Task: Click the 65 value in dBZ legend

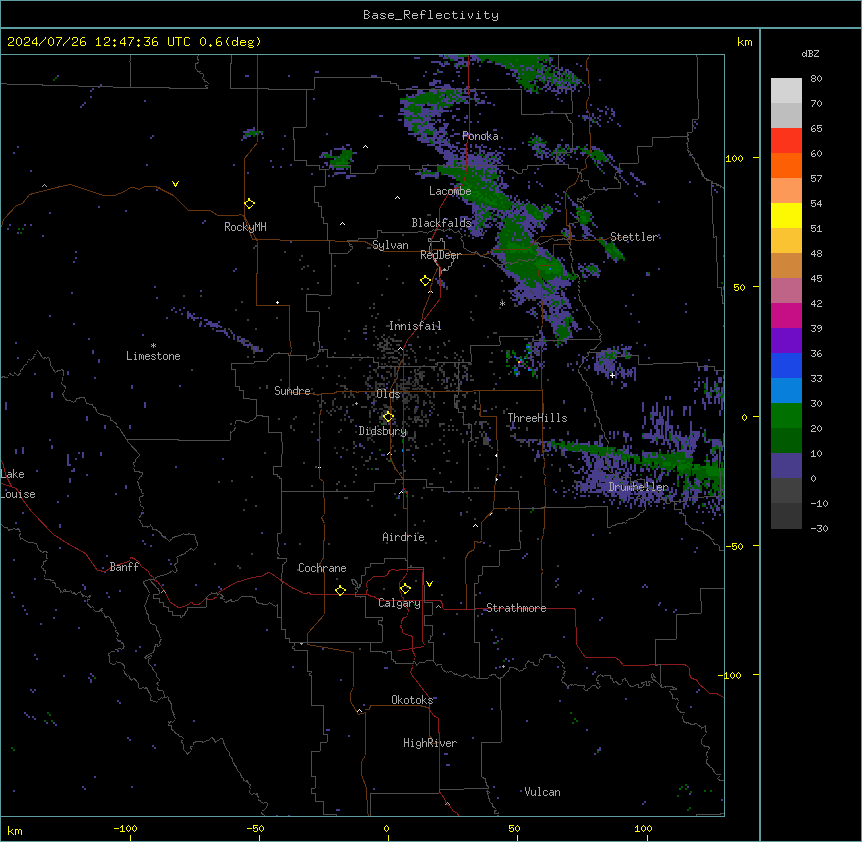Action: [816, 128]
